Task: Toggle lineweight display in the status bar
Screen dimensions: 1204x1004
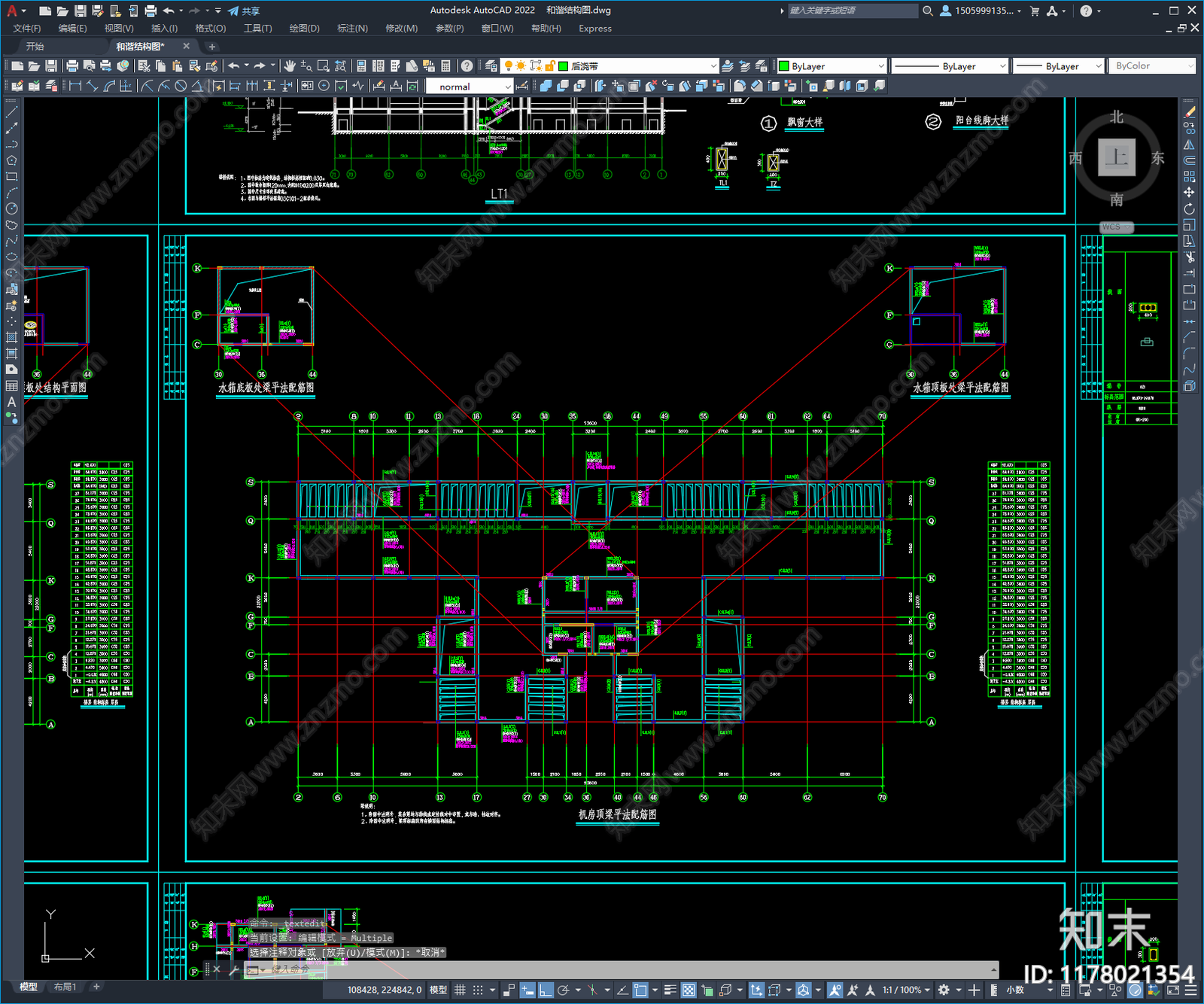Action: pyautogui.click(x=670, y=990)
